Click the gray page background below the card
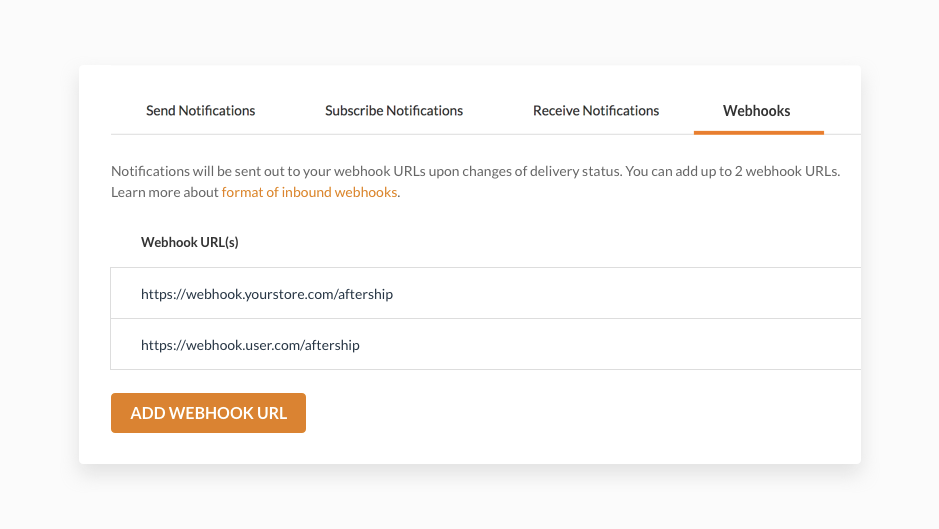This screenshot has height=529, width=939. pyautogui.click(x=470, y=498)
